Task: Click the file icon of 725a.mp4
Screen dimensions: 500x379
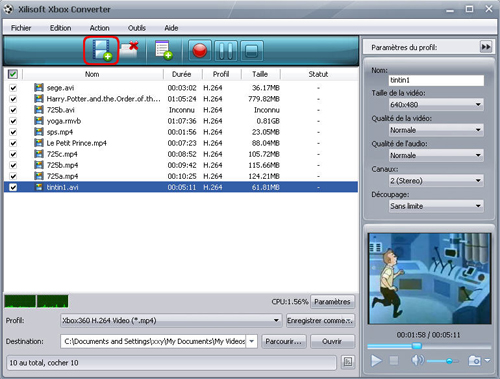Action: point(39,176)
